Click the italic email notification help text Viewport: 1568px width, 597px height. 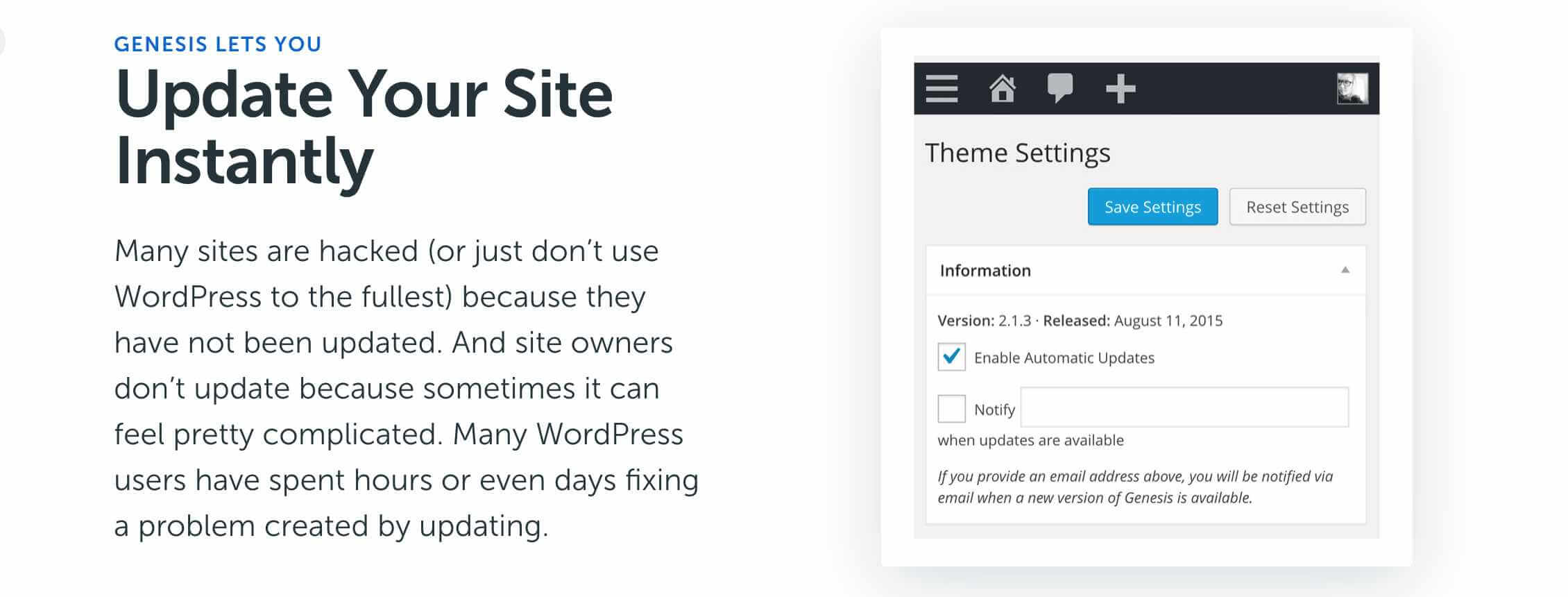[x=1135, y=487]
